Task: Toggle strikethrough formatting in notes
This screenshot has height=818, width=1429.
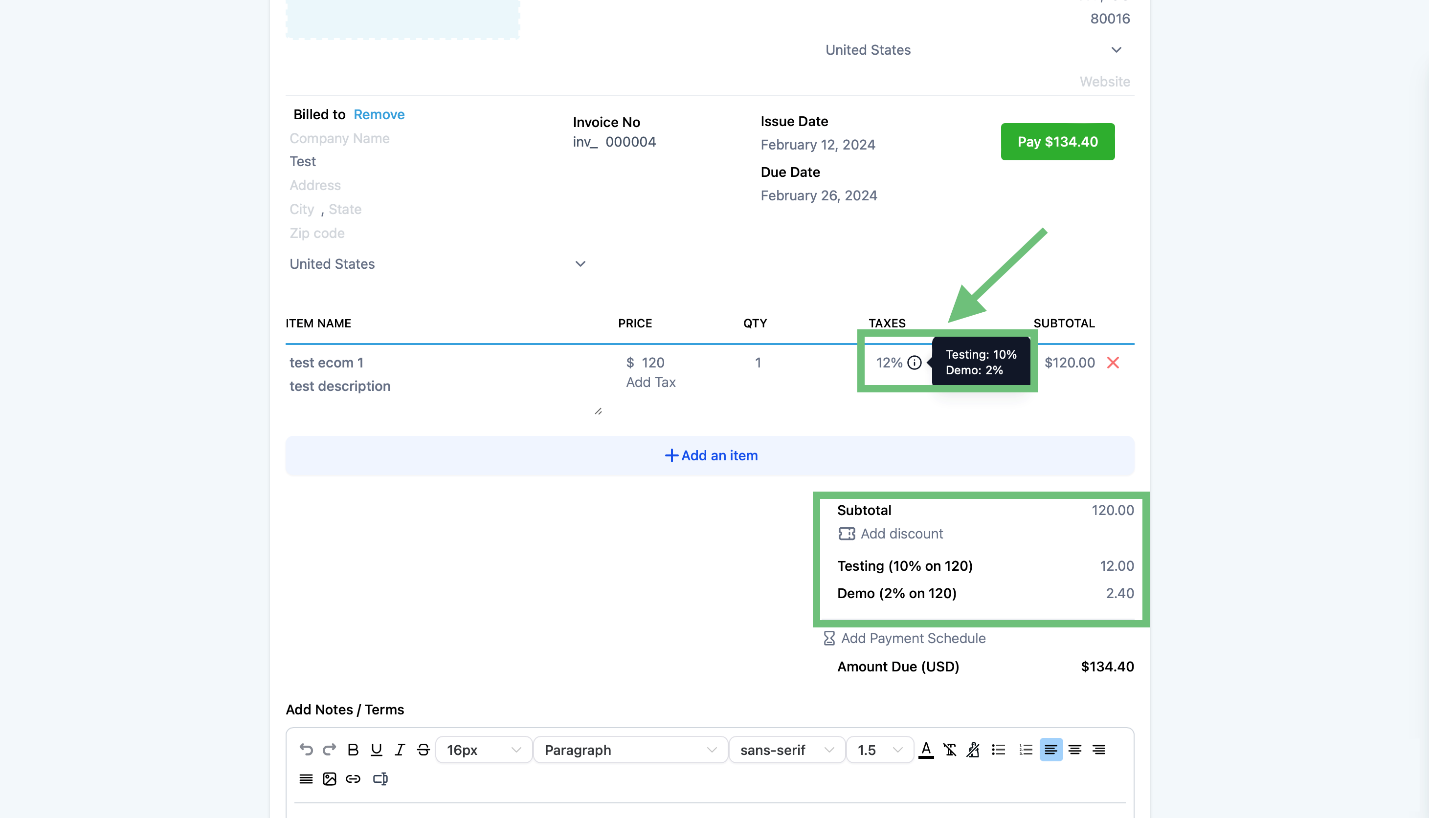Action: [423, 750]
